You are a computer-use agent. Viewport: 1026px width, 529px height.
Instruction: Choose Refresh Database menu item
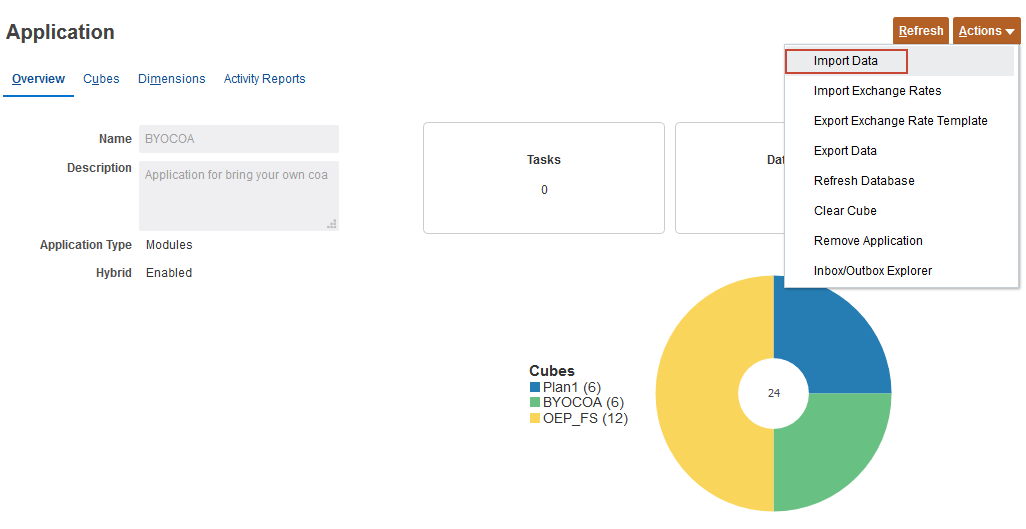(x=864, y=181)
